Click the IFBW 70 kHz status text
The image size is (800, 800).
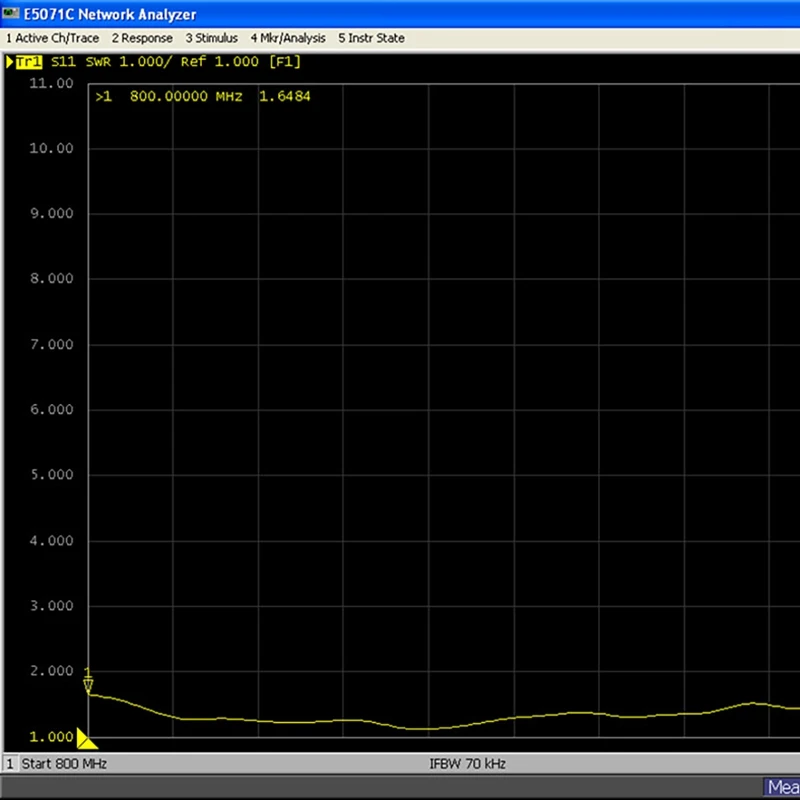pyautogui.click(x=467, y=764)
